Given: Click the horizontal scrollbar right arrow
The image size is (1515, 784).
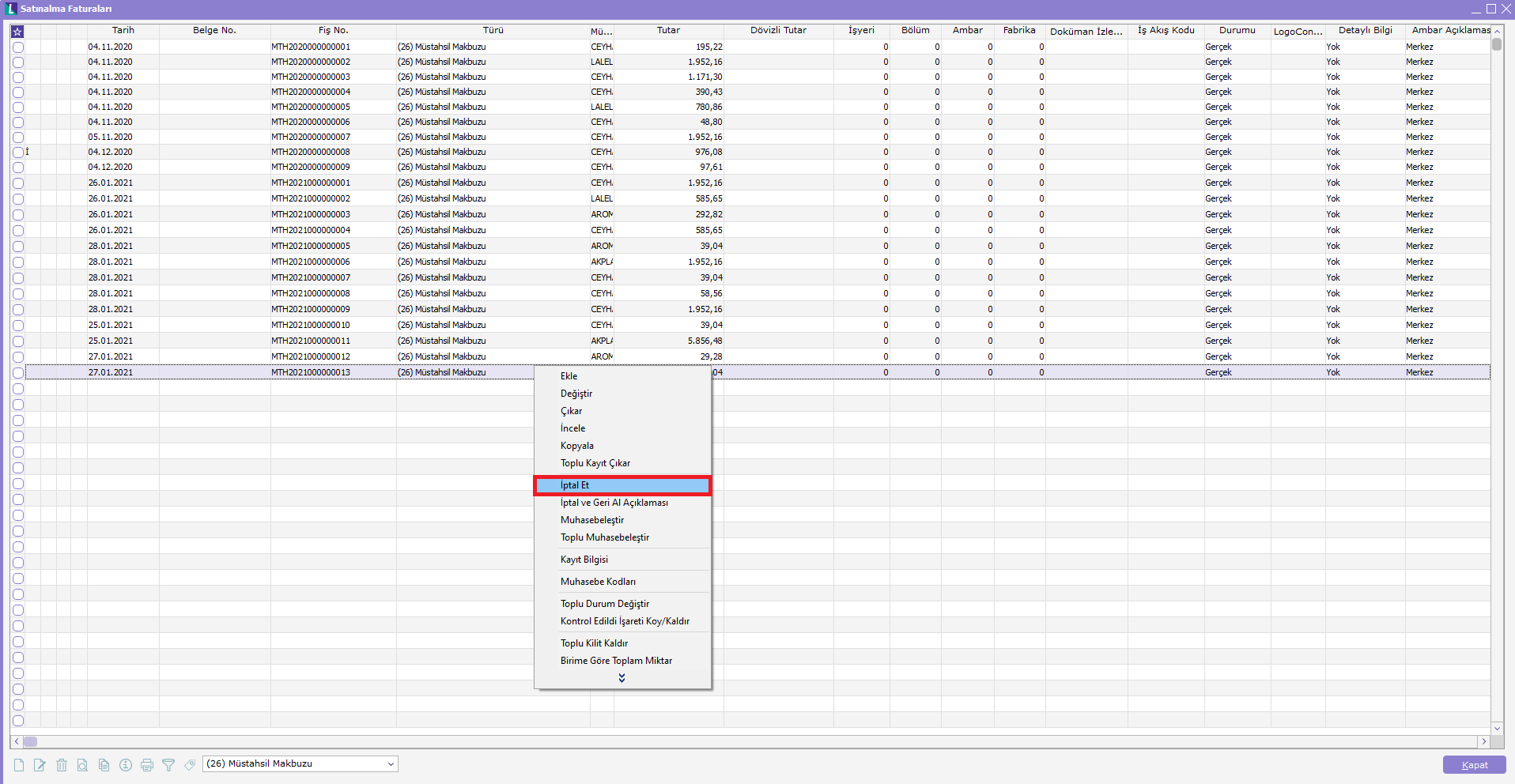Looking at the screenshot, I should coord(1483,742).
